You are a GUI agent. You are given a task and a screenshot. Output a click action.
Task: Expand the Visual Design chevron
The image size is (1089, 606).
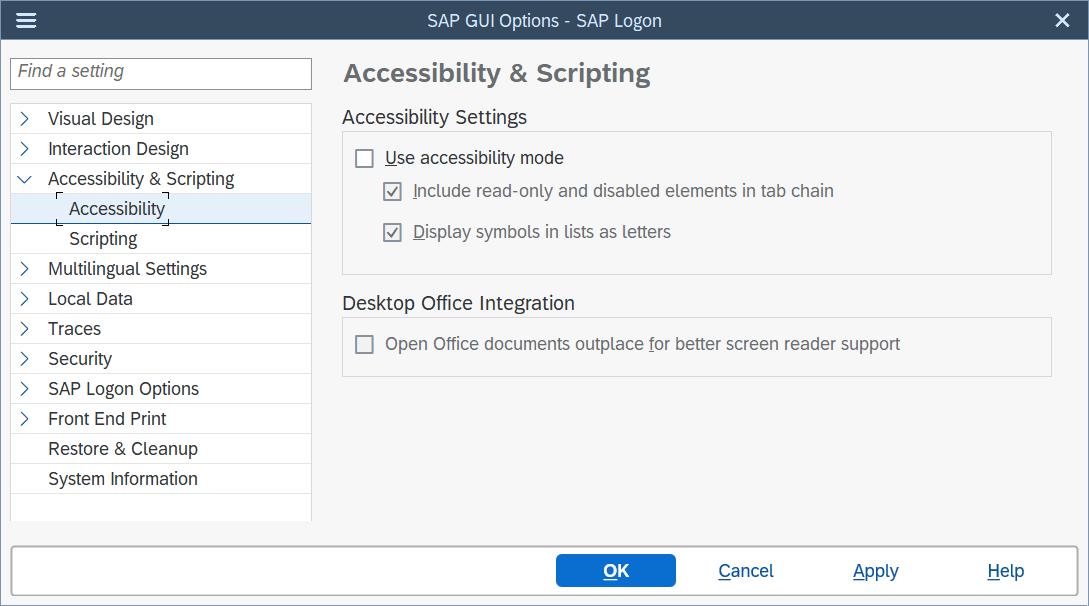25,119
